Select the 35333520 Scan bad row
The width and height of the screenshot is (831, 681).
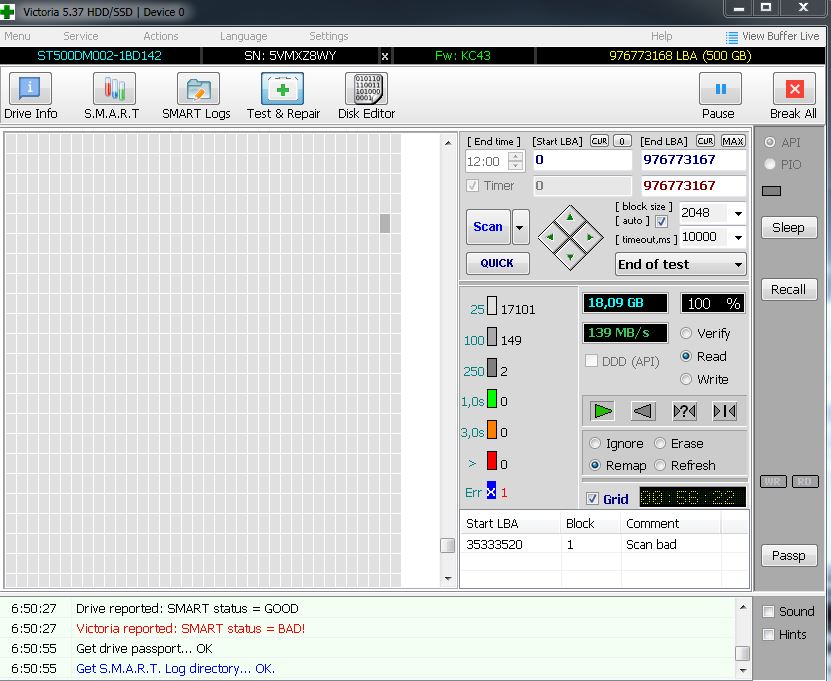(x=604, y=545)
